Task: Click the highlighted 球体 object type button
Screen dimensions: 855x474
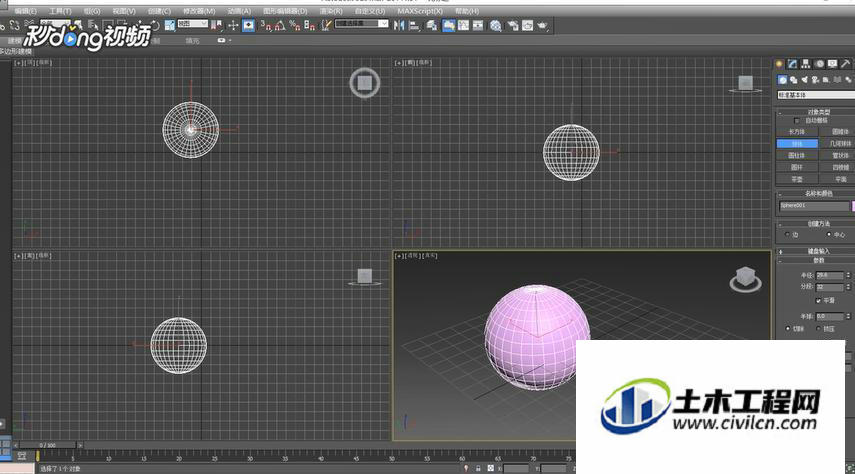Action: click(x=797, y=143)
